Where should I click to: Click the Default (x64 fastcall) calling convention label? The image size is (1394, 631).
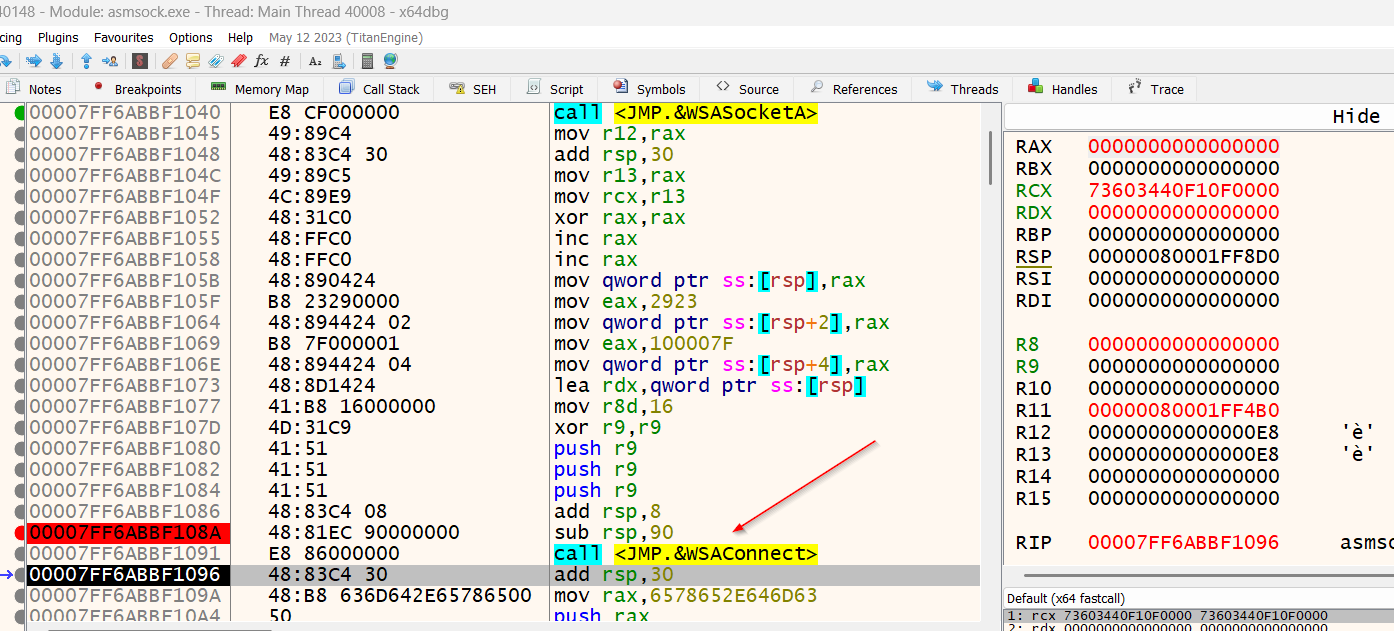point(1066,598)
